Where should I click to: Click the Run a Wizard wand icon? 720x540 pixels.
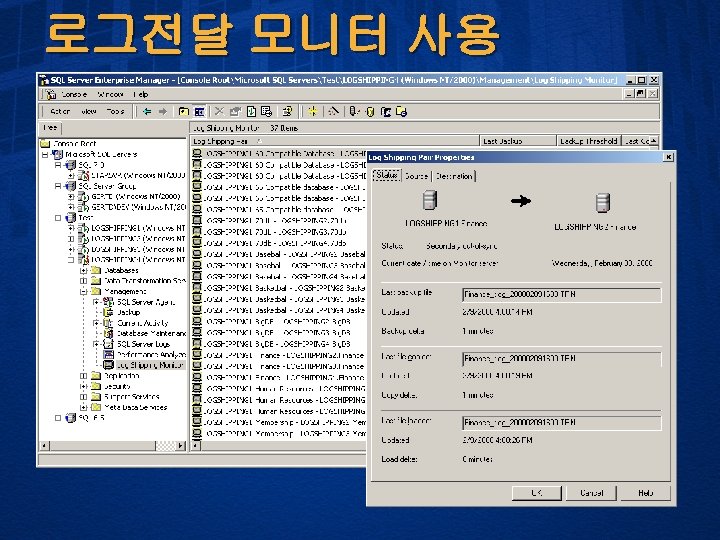334,111
